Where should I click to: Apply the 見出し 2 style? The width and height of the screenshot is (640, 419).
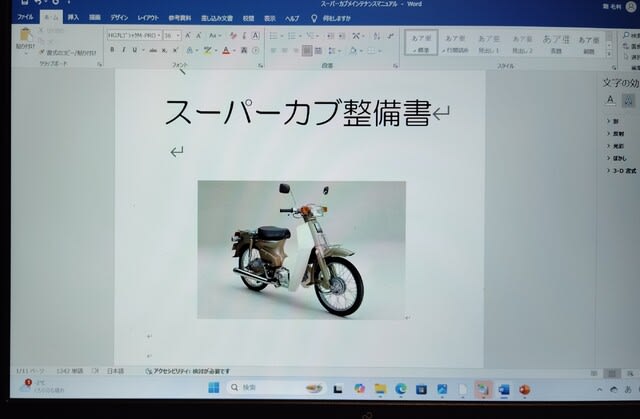click(x=522, y=43)
